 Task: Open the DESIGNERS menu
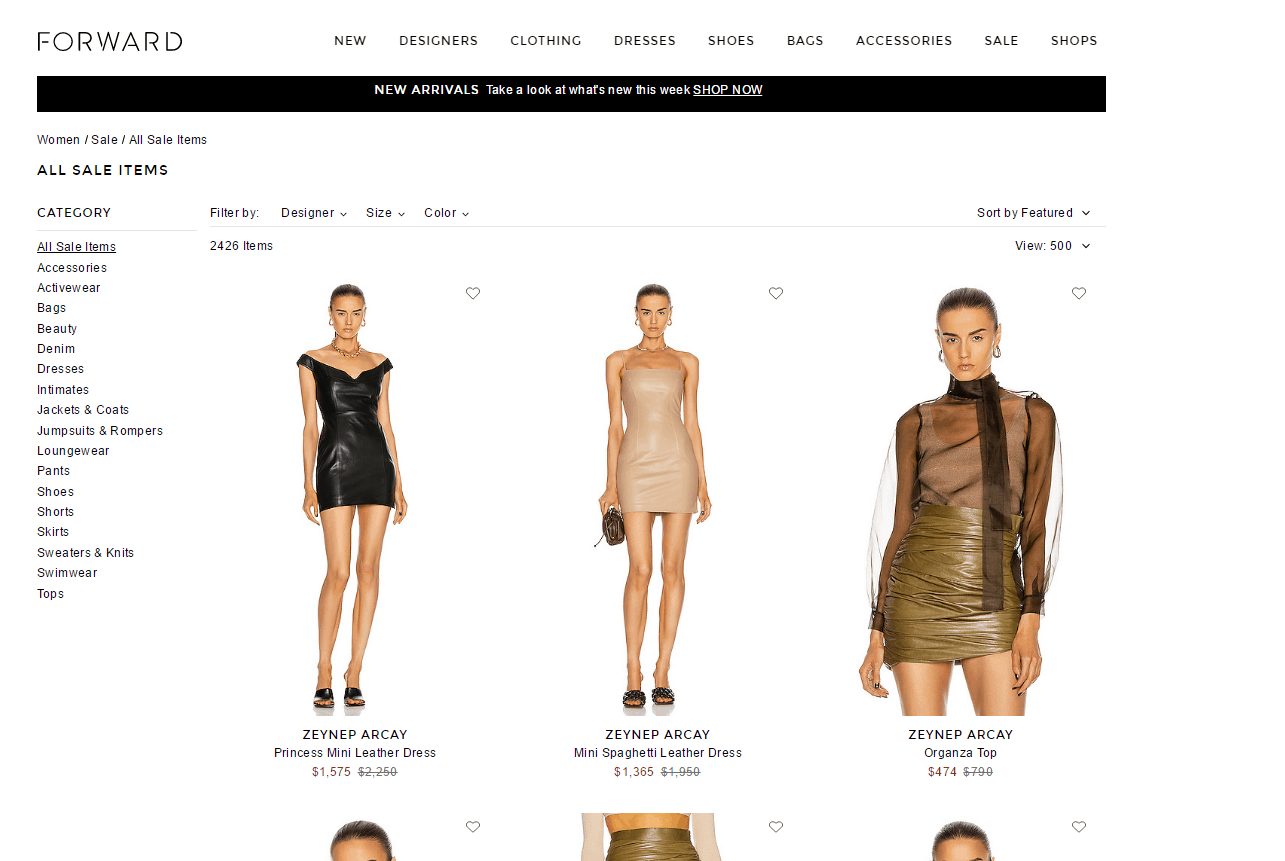pyautogui.click(x=438, y=41)
